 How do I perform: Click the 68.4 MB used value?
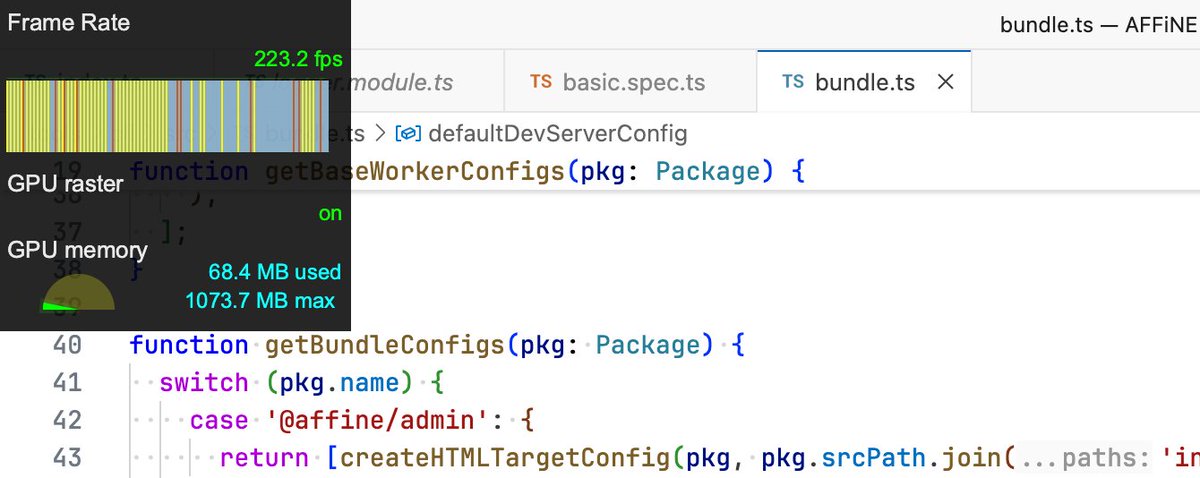(274, 272)
